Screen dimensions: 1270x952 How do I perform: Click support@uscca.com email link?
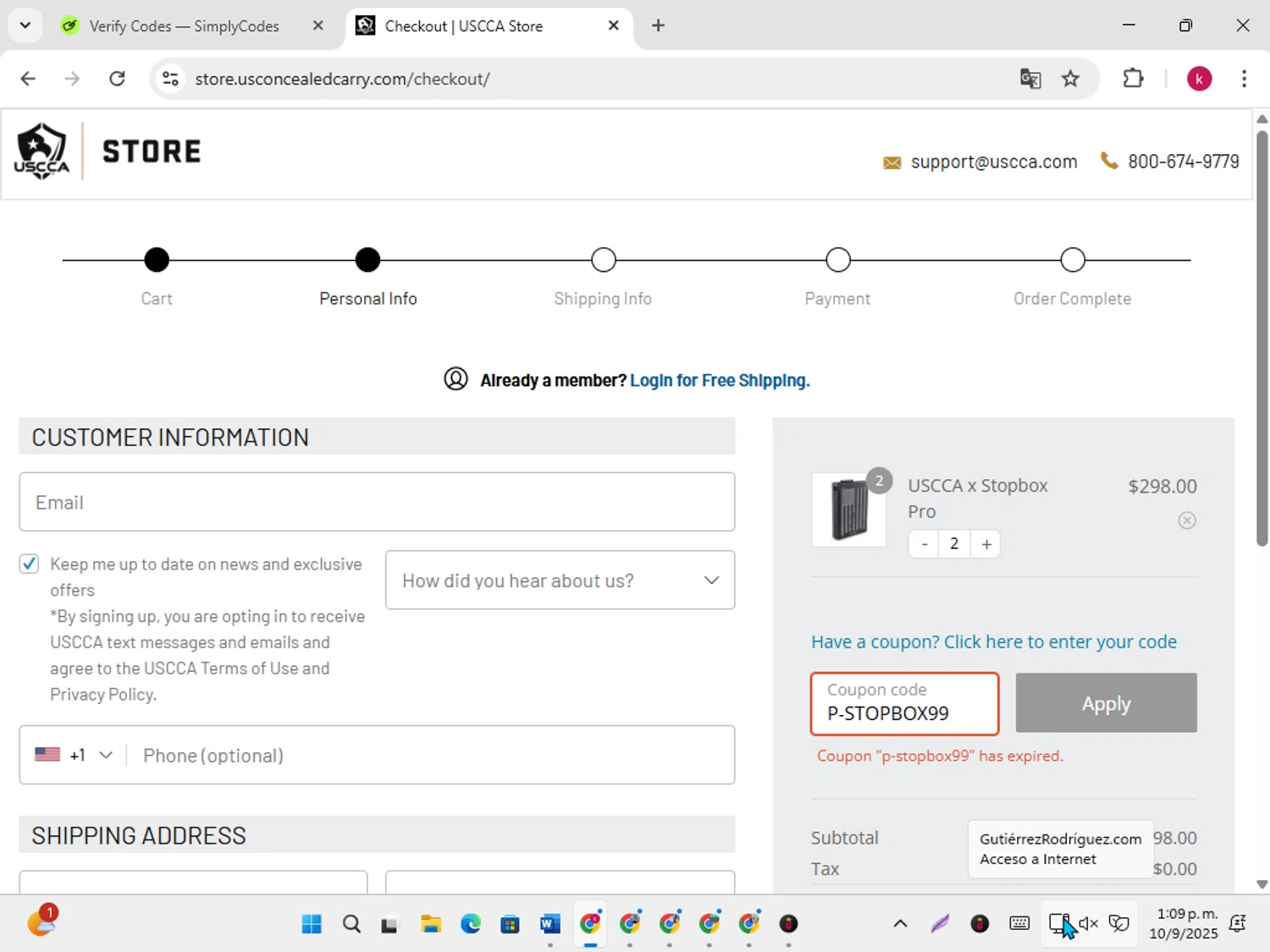click(x=994, y=162)
